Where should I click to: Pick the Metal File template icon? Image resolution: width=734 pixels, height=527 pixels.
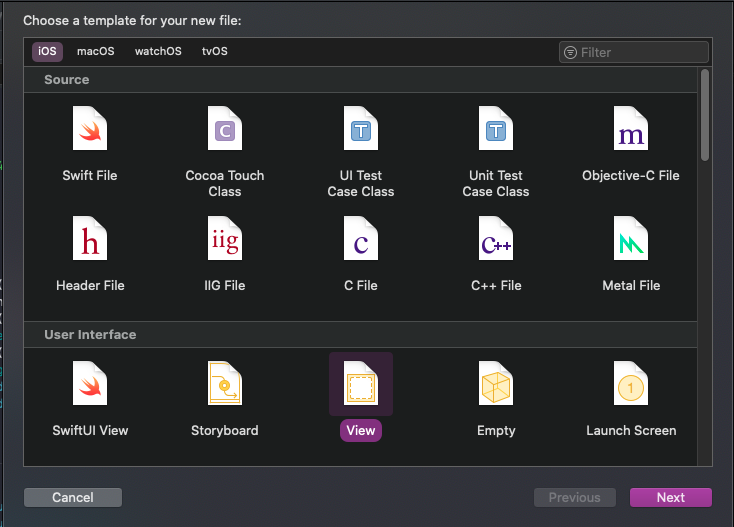pos(631,239)
